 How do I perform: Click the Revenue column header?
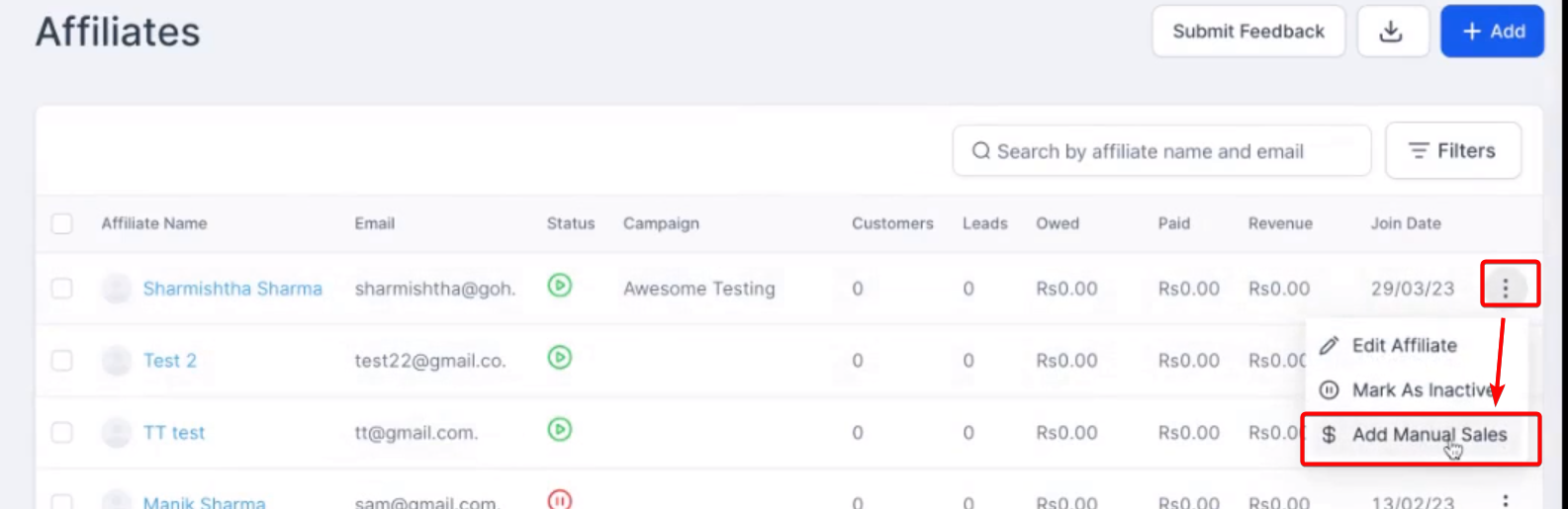tap(1280, 223)
